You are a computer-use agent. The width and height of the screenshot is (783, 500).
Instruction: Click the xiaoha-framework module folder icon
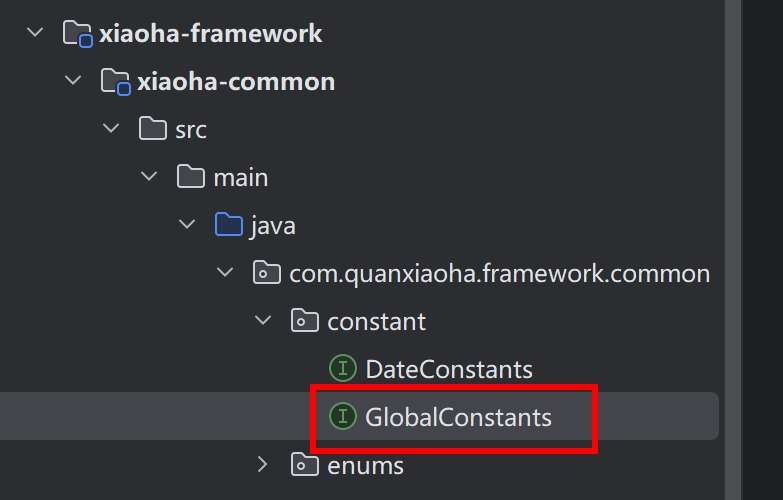[78, 33]
